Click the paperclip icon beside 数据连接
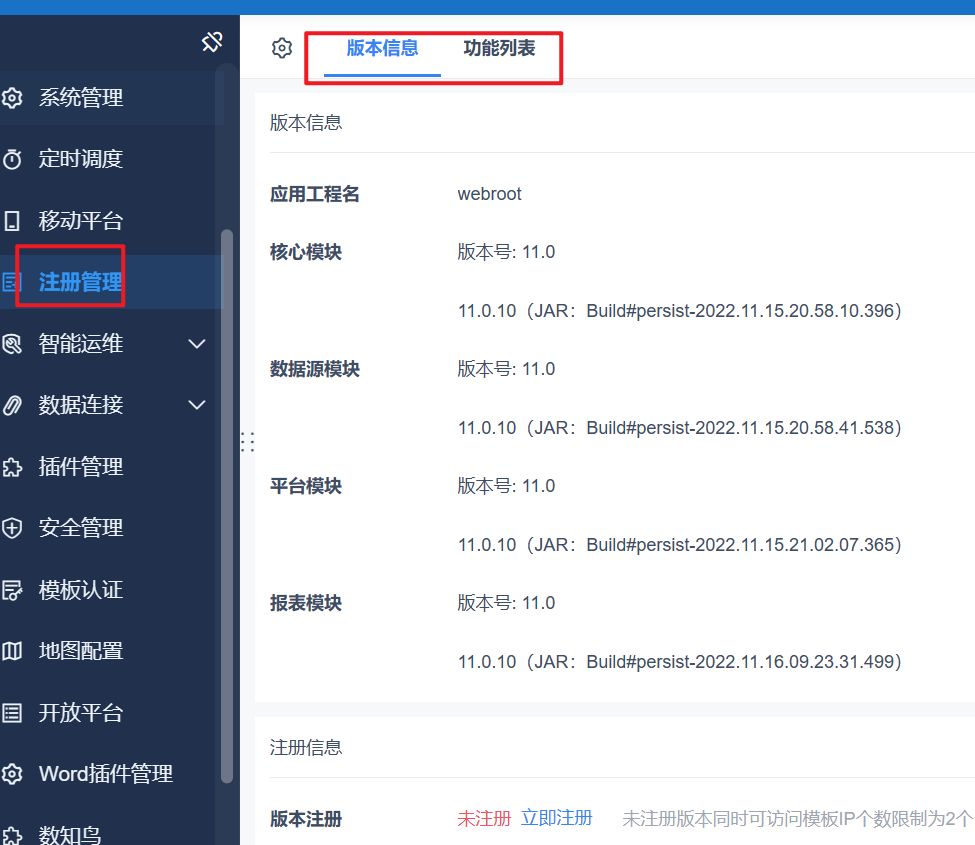This screenshot has width=975, height=845. 12,405
